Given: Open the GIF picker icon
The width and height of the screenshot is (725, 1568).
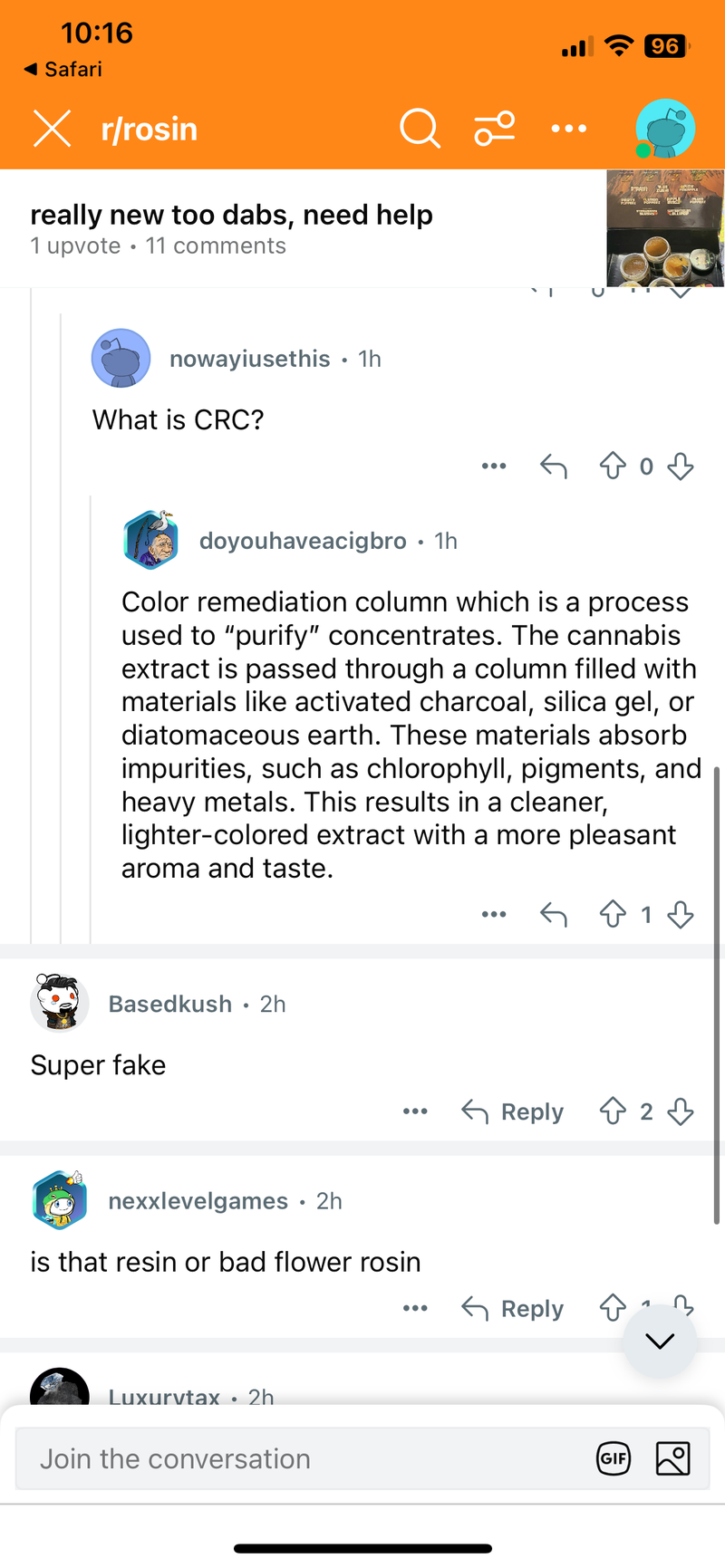Looking at the screenshot, I should 614,1459.
